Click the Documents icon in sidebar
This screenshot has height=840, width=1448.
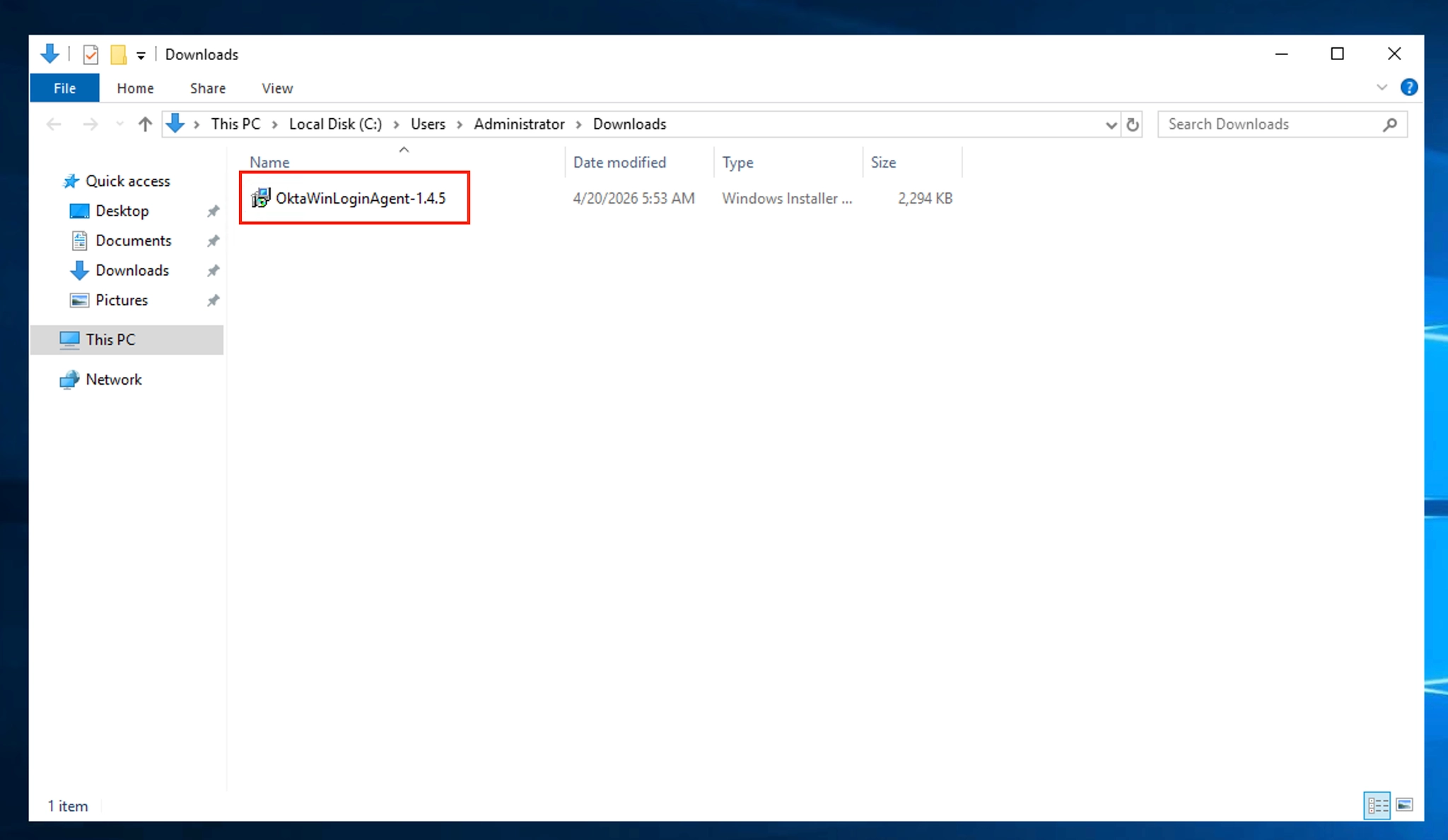click(79, 240)
